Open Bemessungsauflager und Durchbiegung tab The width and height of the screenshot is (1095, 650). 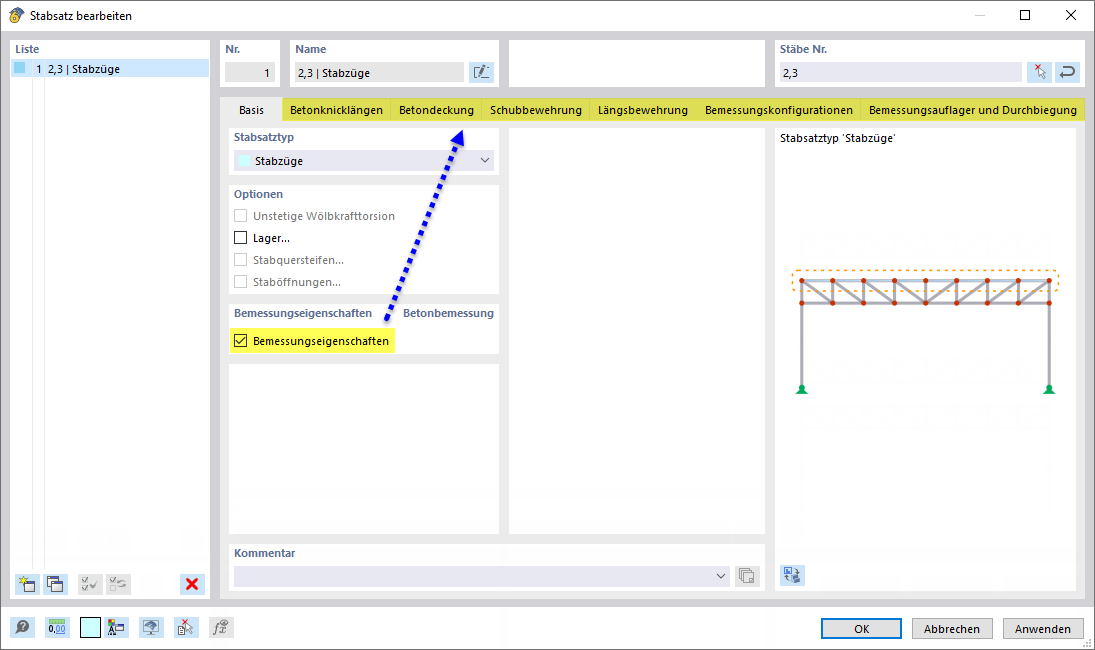click(x=973, y=110)
